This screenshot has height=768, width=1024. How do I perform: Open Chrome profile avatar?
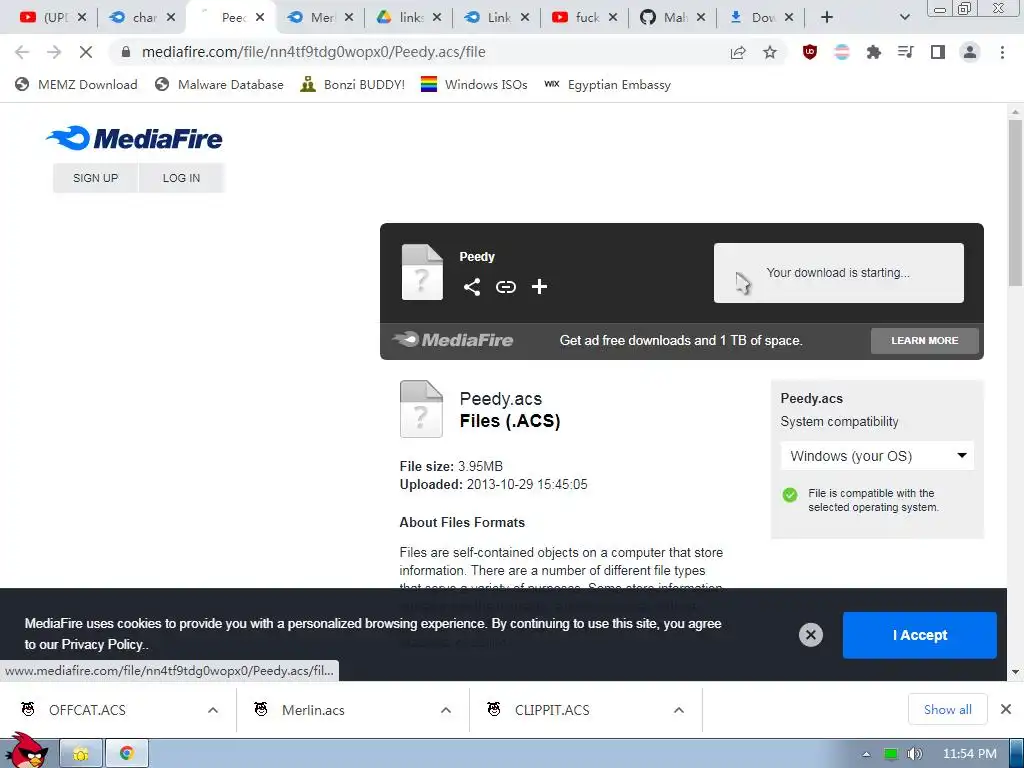[970, 52]
